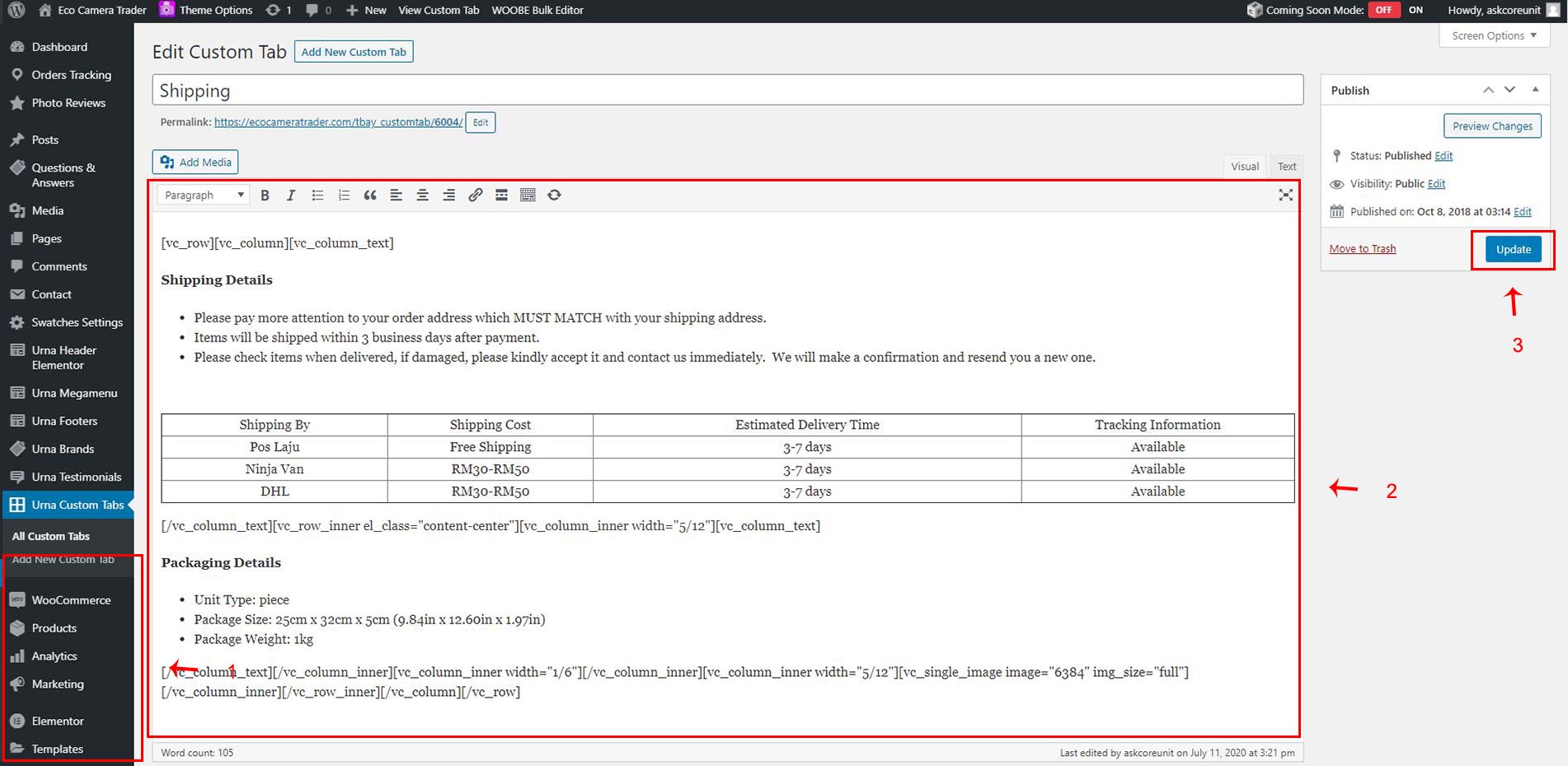Insert Read More tag

click(x=501, y=195)
